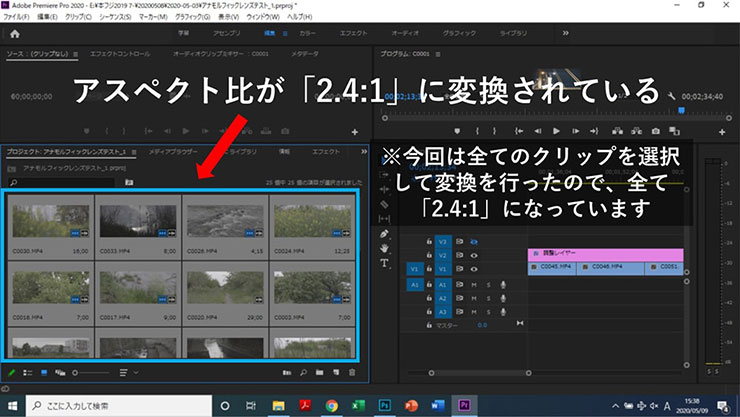Click the Program monitor playhead marker
This screenshot has width=740, height=417.
681,110
